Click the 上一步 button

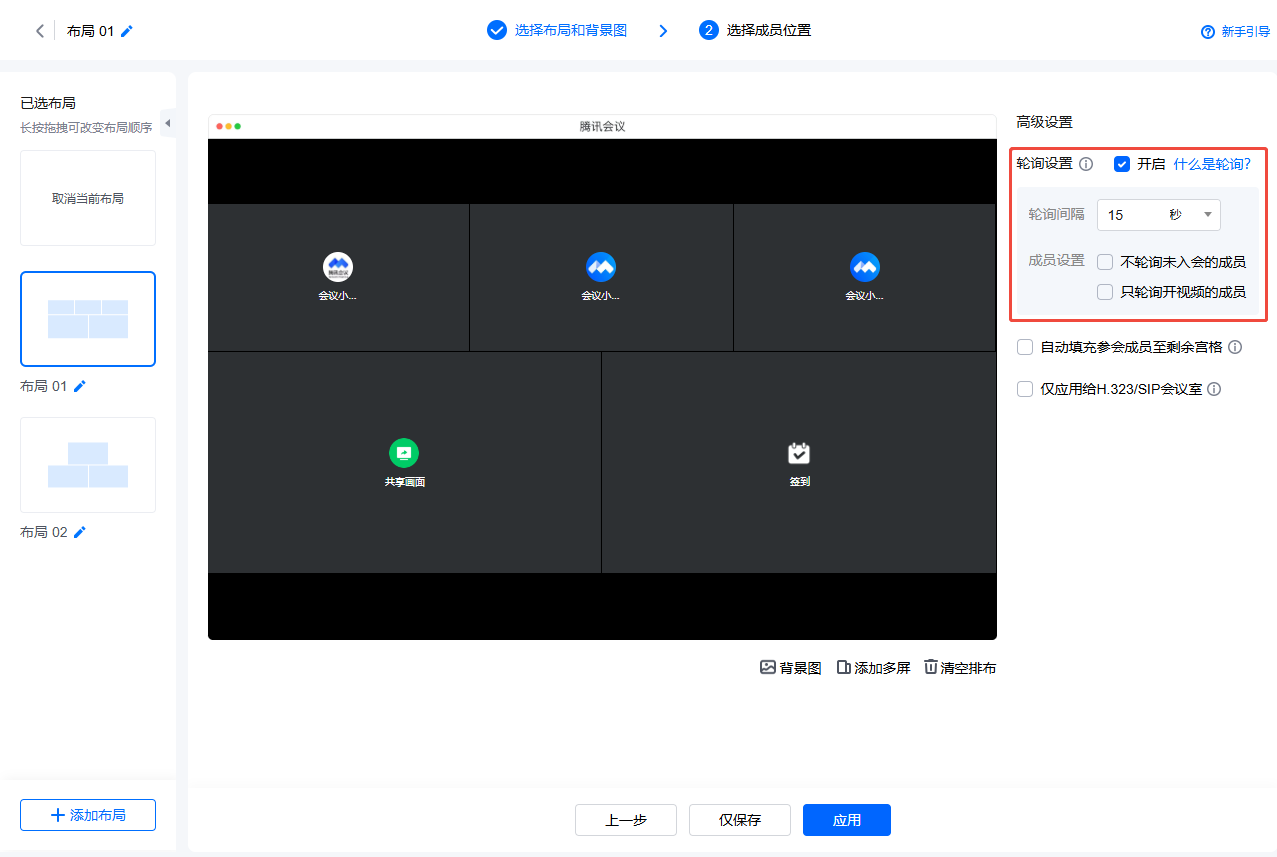[626, 820]
